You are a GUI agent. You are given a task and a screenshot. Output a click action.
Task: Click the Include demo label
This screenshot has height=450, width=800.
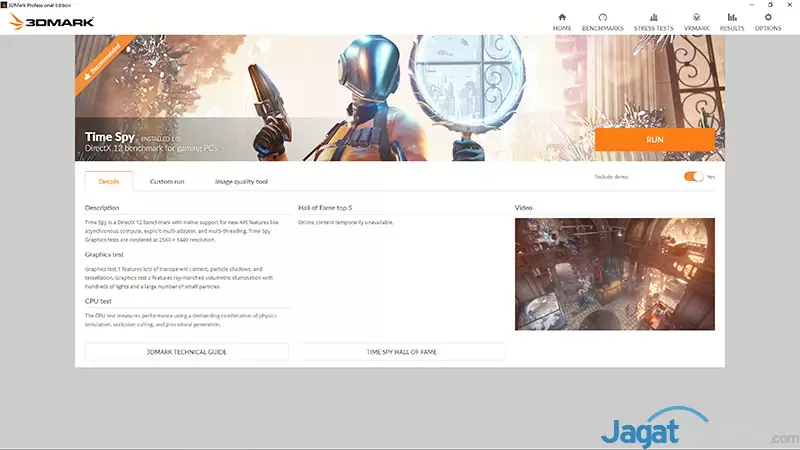click(x=611, y=177)
